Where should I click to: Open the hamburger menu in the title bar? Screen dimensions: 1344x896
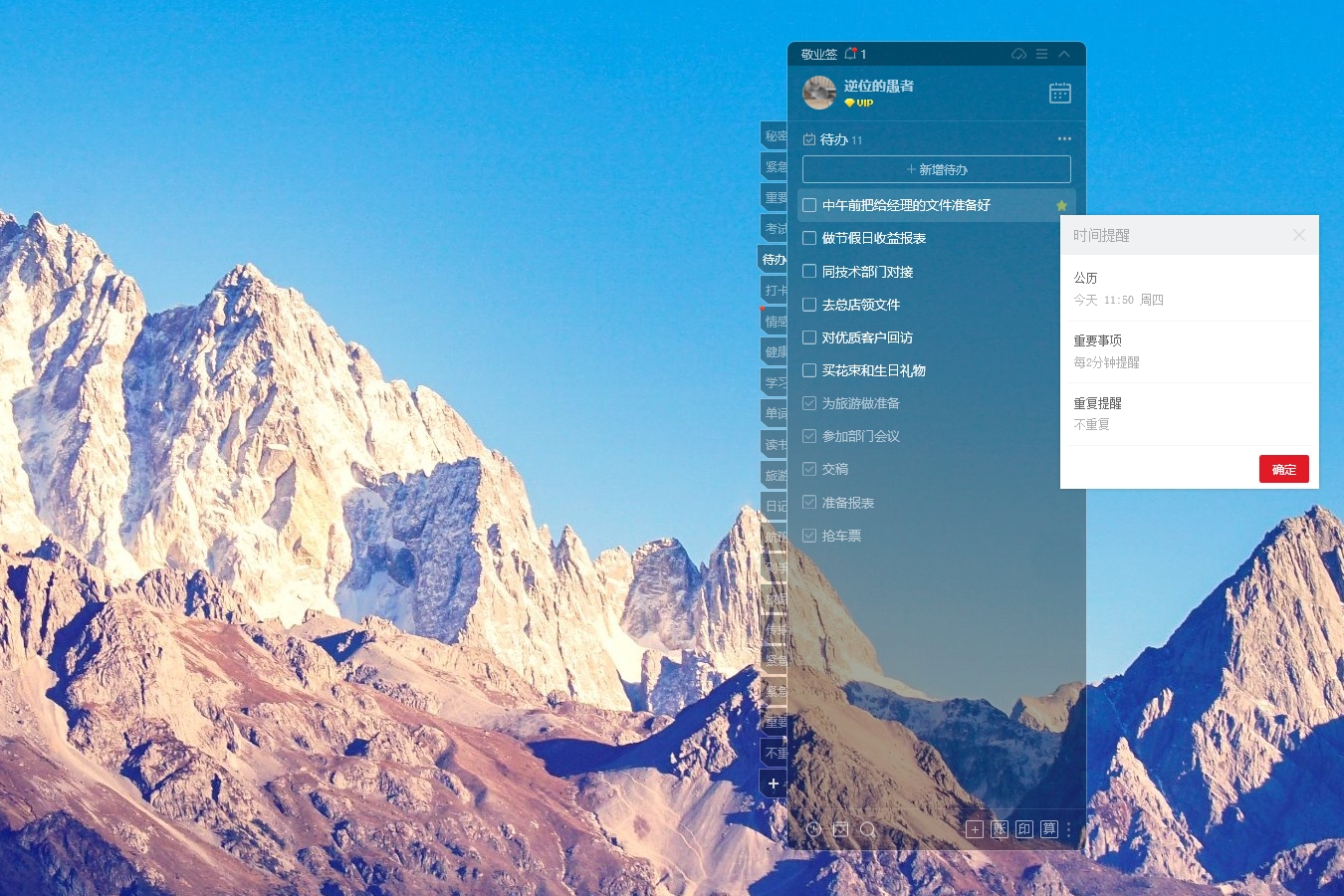[x=1041, y=54]
